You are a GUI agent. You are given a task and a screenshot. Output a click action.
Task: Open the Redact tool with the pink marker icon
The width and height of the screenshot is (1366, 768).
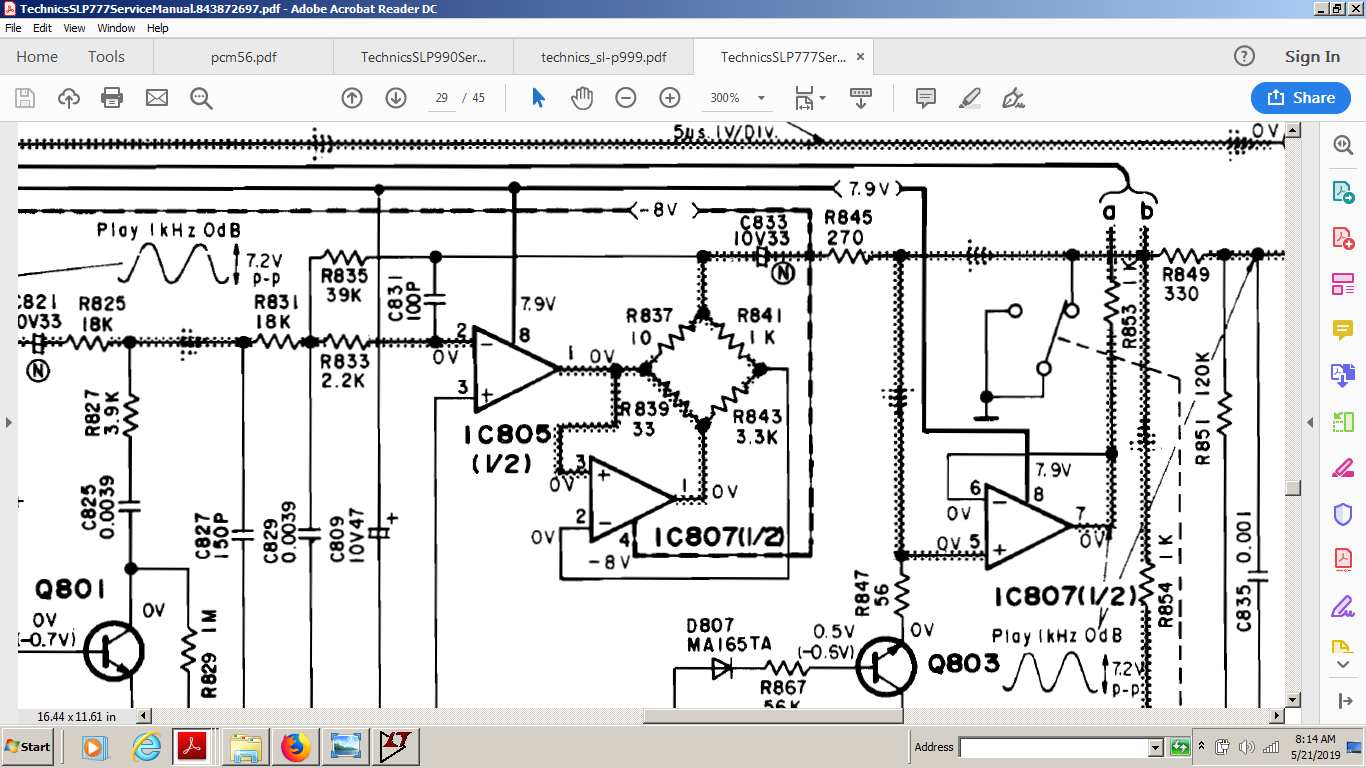[1342, 468]
